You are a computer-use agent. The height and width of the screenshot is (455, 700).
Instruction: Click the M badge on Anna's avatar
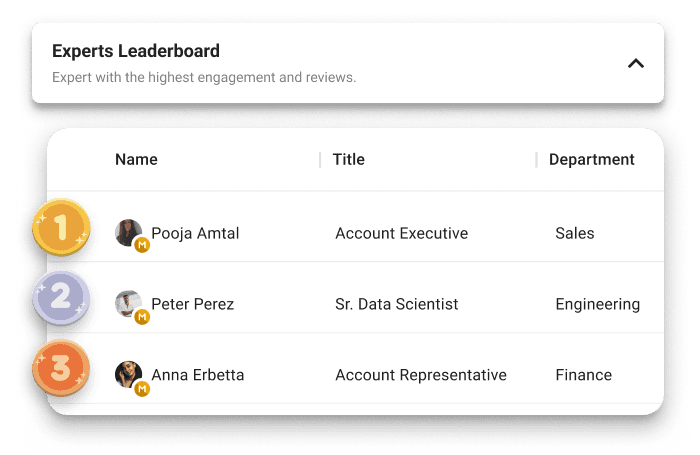(142, 388)
